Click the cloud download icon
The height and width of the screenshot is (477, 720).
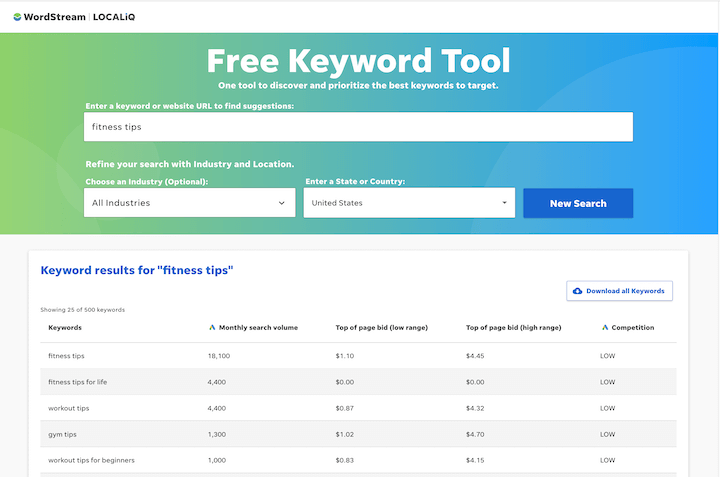pyautogui.click(x=577, y=291)
